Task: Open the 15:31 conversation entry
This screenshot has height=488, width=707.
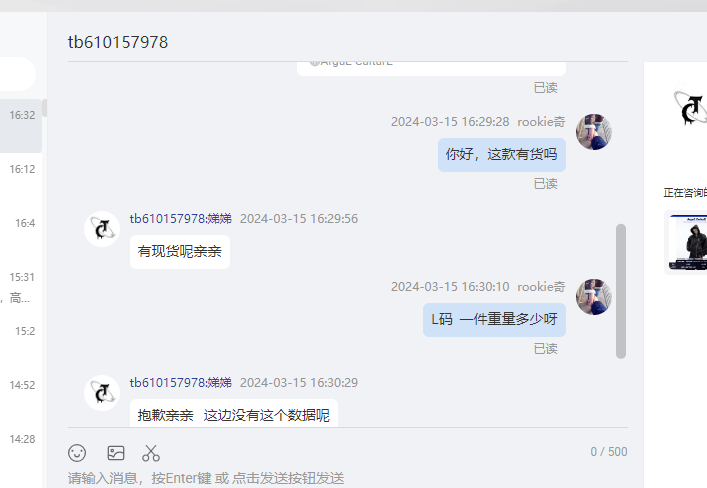Action: [x=21, y=288]
